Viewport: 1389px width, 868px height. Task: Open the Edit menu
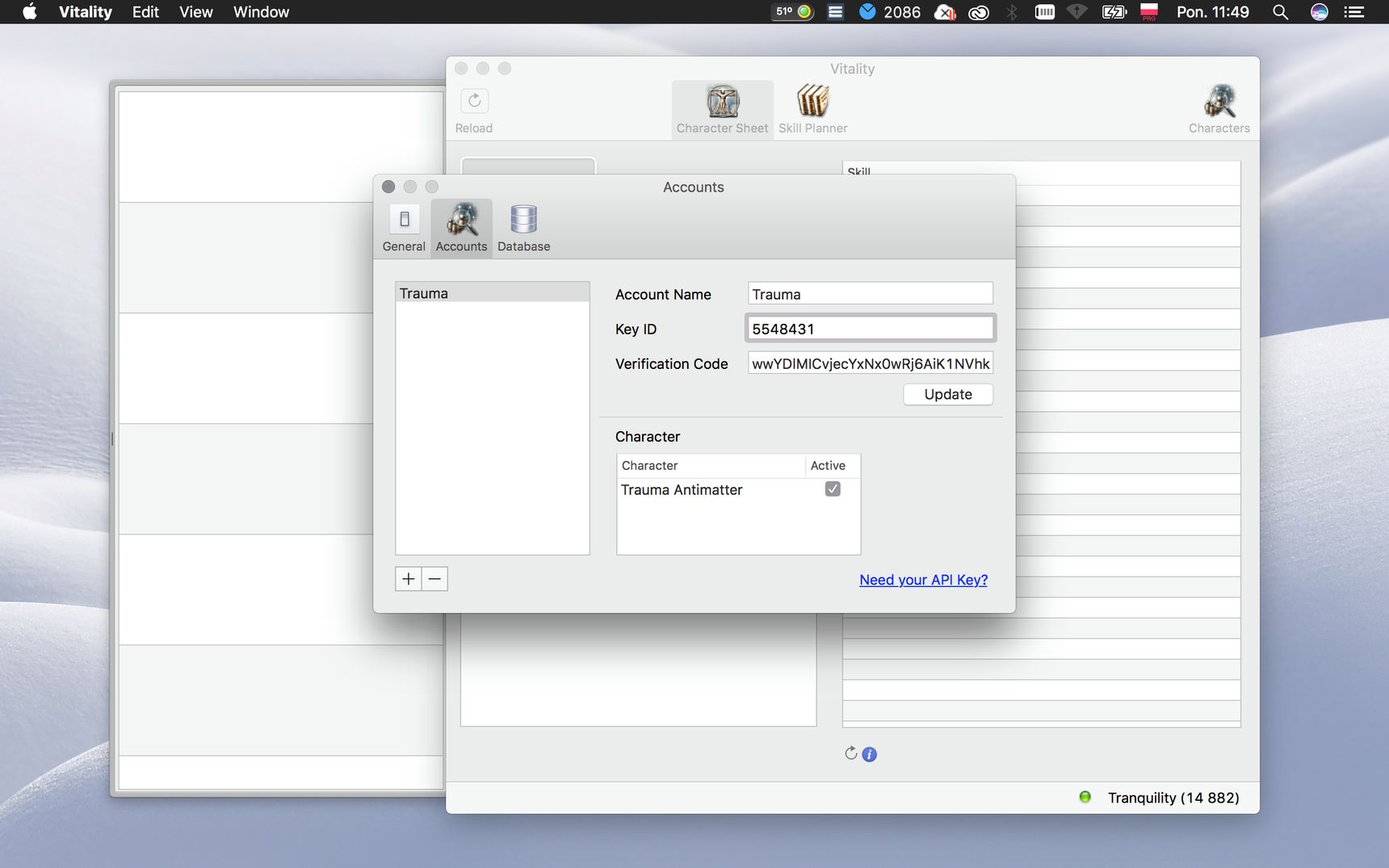click(145, 12)
